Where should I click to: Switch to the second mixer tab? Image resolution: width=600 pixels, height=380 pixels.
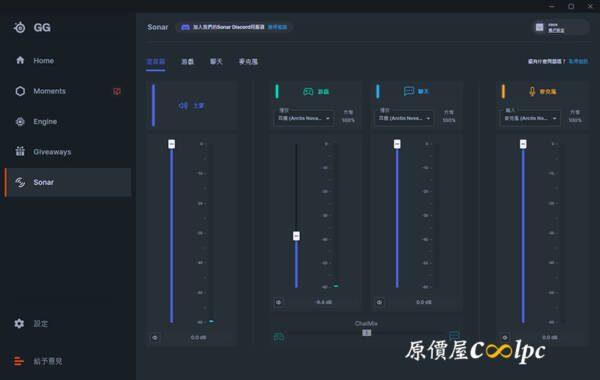pyautogui.click(x=188, y=62)
